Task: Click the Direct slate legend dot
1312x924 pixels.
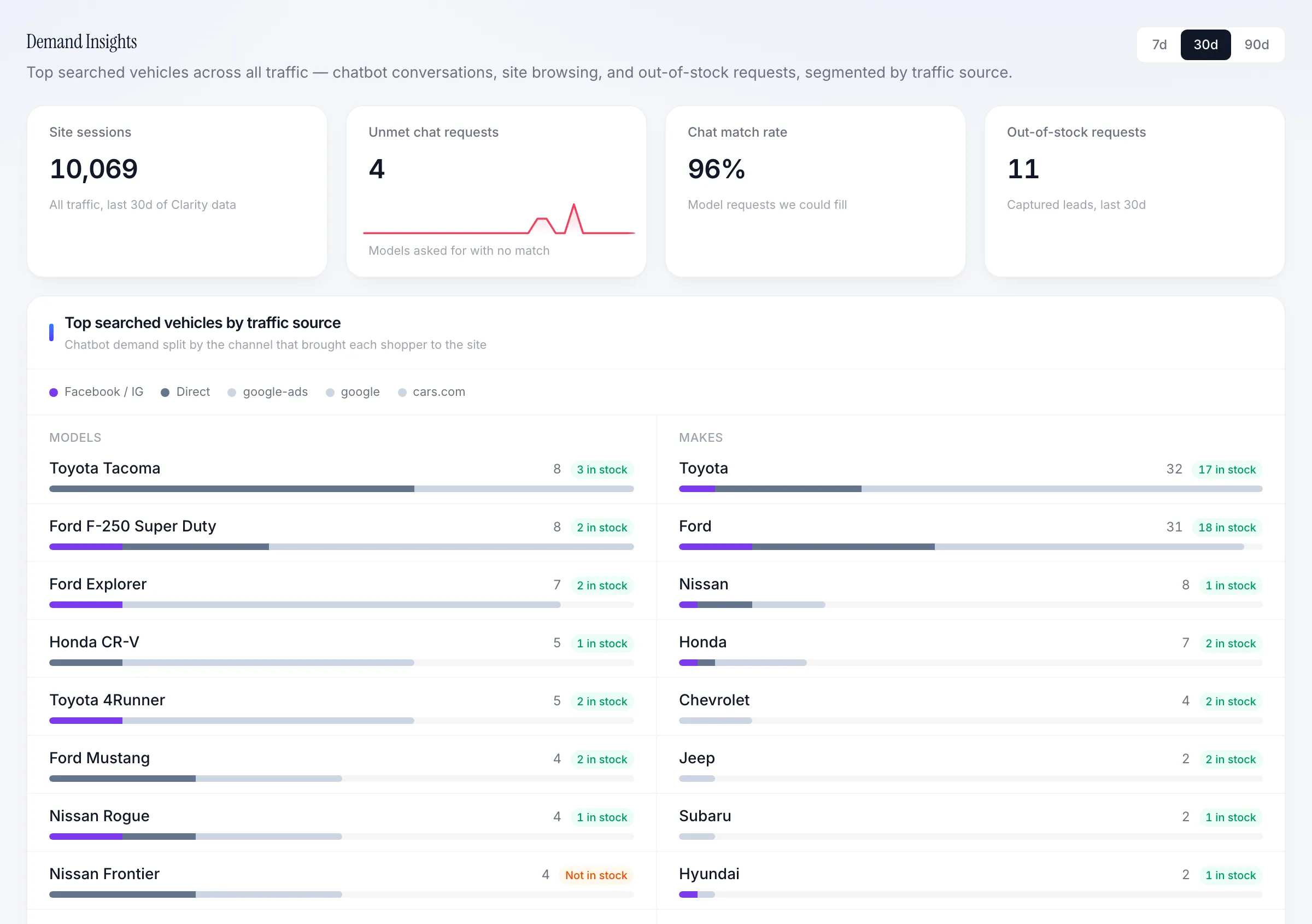Action: click(165, 393)
